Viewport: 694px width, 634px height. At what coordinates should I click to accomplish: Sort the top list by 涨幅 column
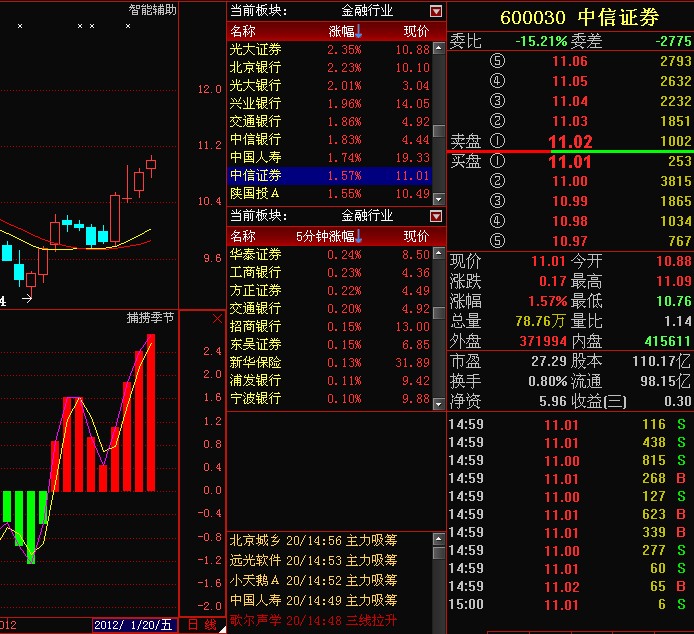[x=345, y=31]
